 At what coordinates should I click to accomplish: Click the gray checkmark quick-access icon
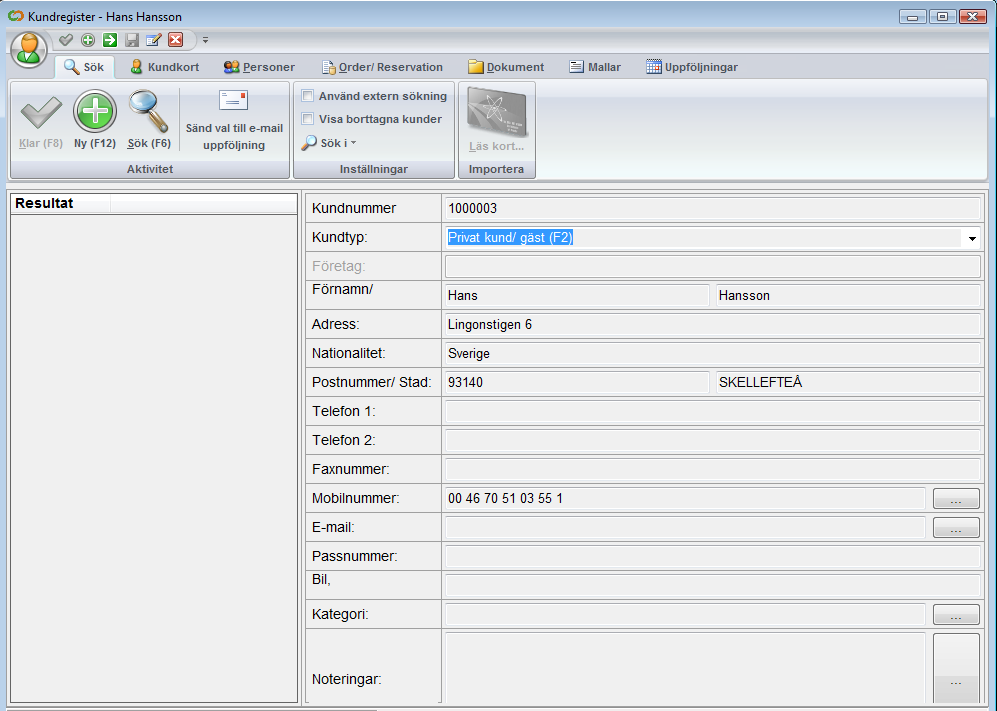[65, 40]
